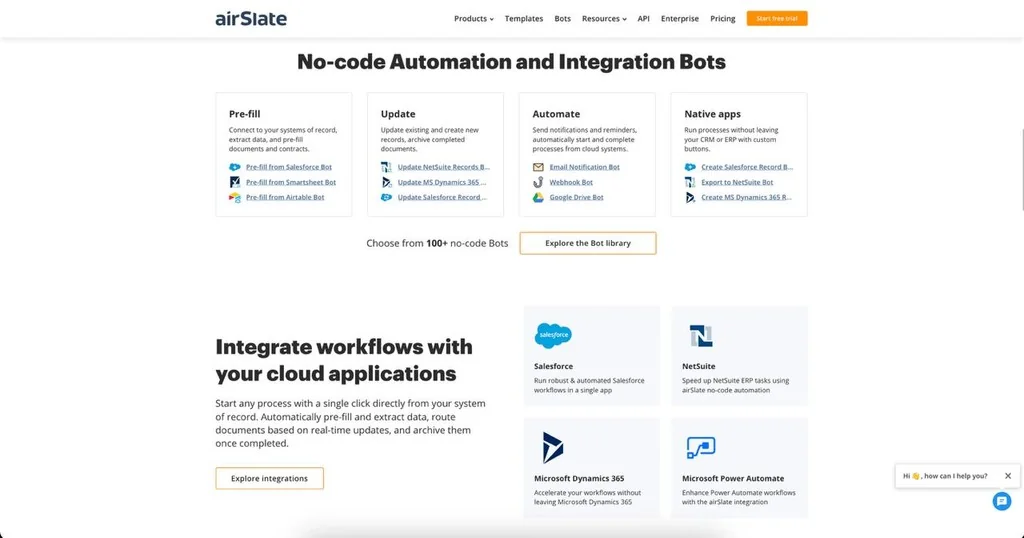This screenshot has width=1024, height=538.
Task: Open the Bots nav item
Action: tap(562, 18)
